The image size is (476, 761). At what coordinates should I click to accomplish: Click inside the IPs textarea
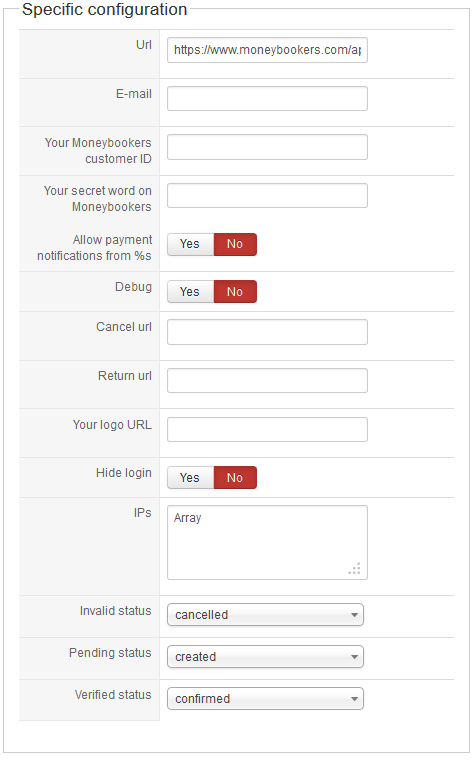click(267, 543)
